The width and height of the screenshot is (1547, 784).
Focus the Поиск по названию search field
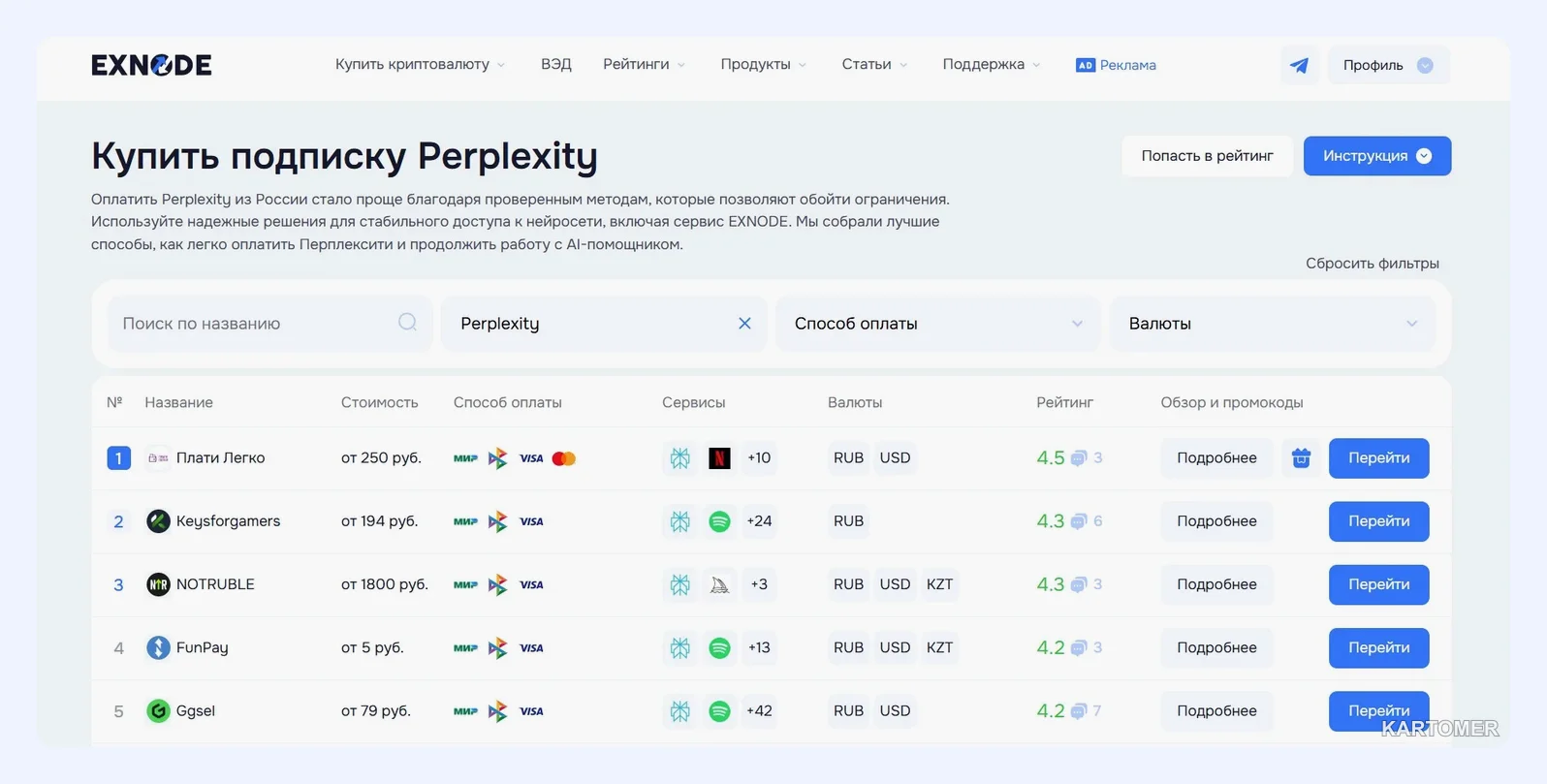[x=269, y=324]
